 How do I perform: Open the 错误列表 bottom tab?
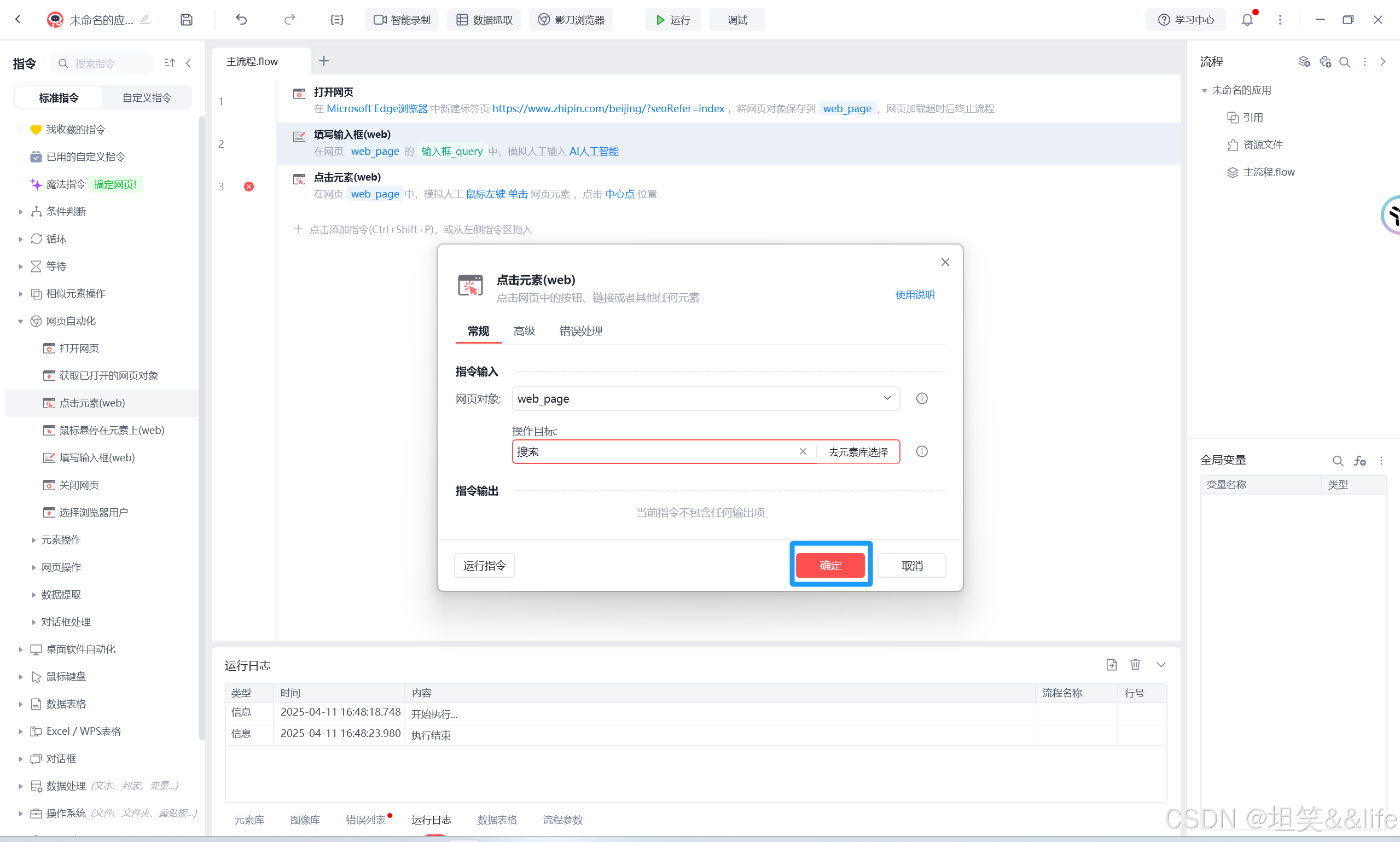366,820
